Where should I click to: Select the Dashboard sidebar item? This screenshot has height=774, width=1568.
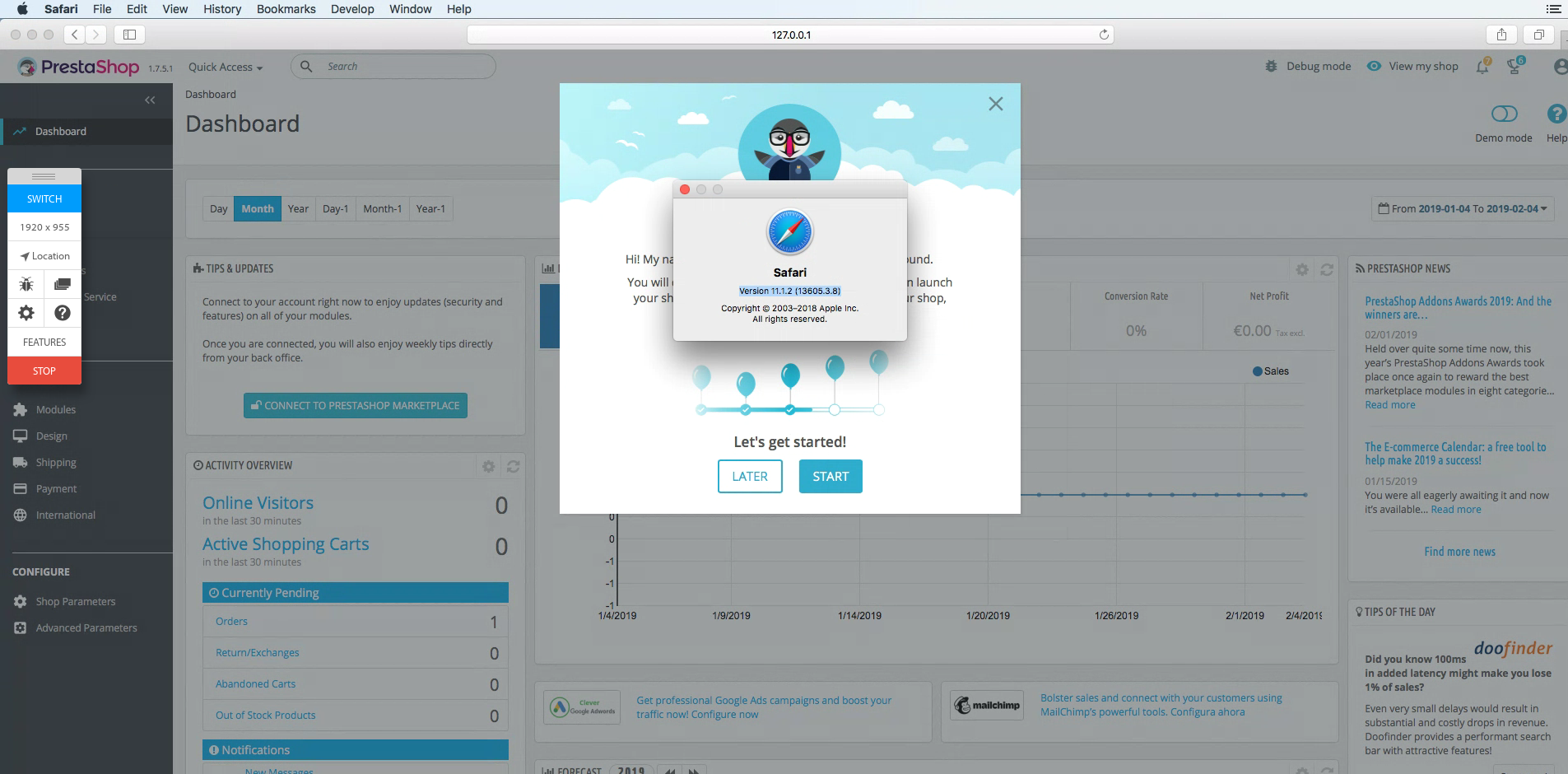coord(86,131)
